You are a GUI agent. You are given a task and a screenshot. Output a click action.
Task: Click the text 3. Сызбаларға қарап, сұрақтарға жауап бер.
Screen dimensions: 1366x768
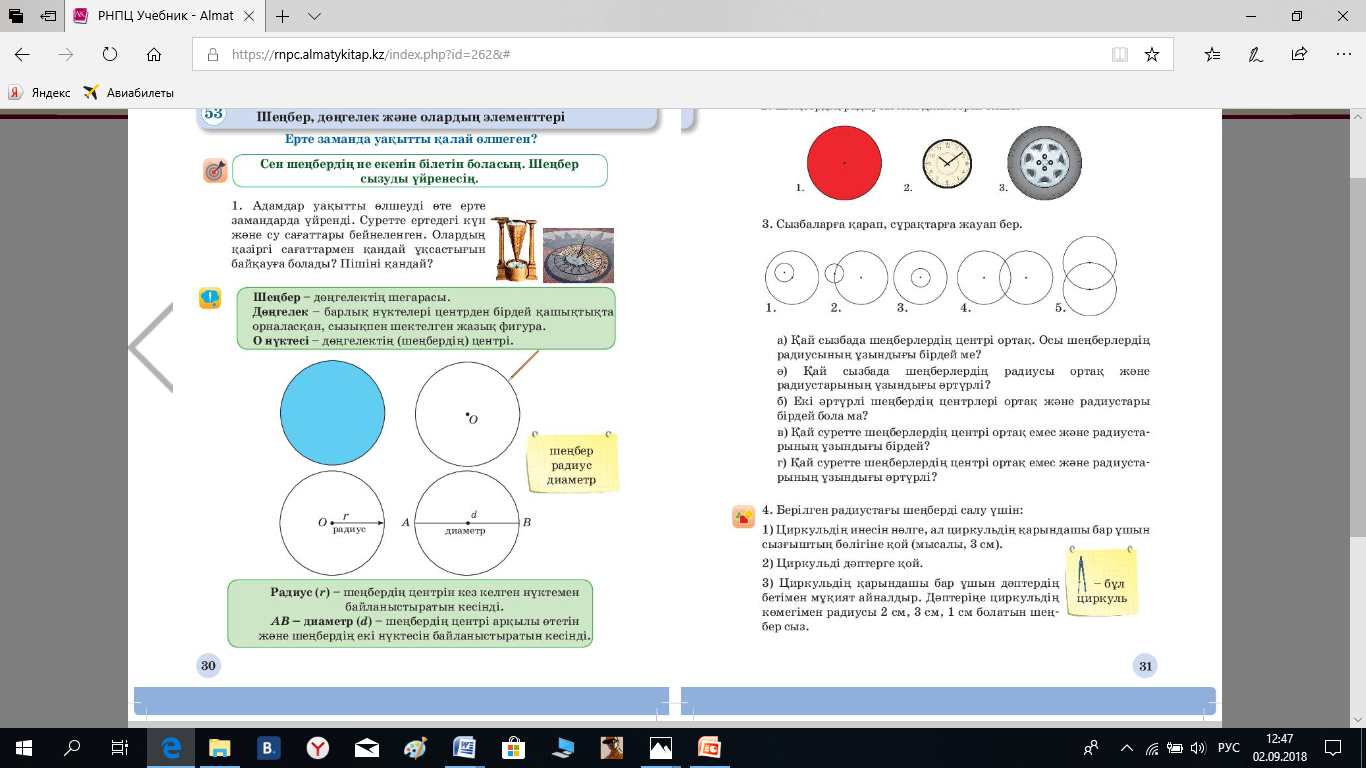click(x=892, y=224)
